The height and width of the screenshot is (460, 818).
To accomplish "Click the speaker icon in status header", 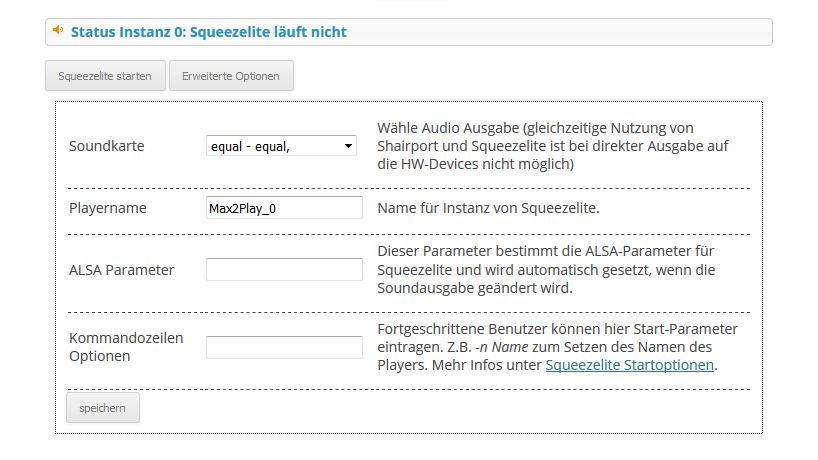I will click(58, 31).
